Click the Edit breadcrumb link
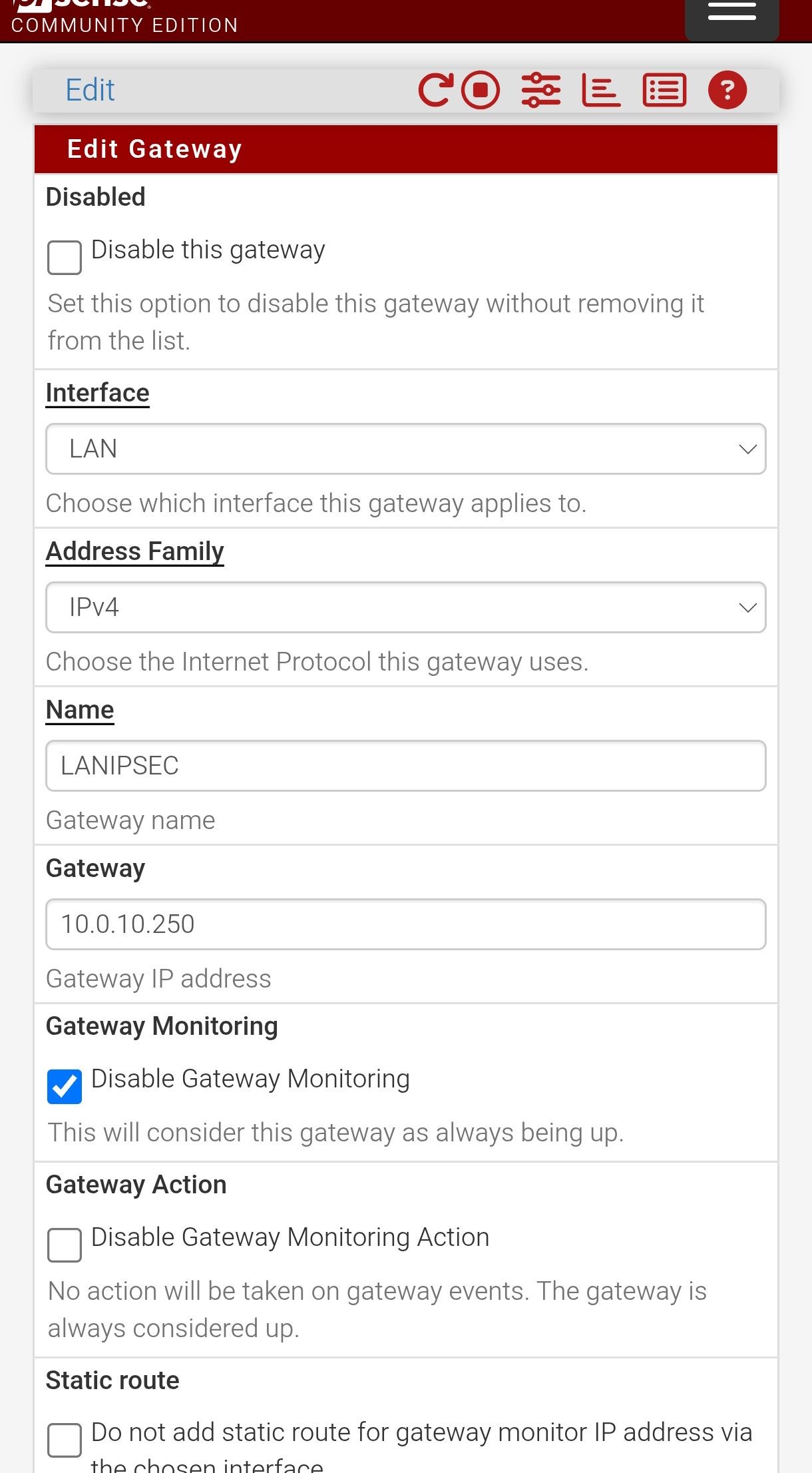 (90, 90)
